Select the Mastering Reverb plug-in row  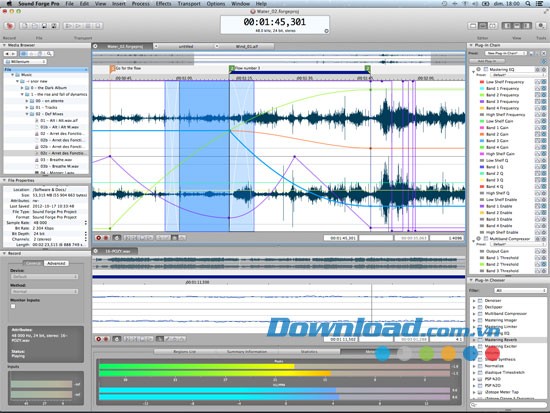click(508, 340)
